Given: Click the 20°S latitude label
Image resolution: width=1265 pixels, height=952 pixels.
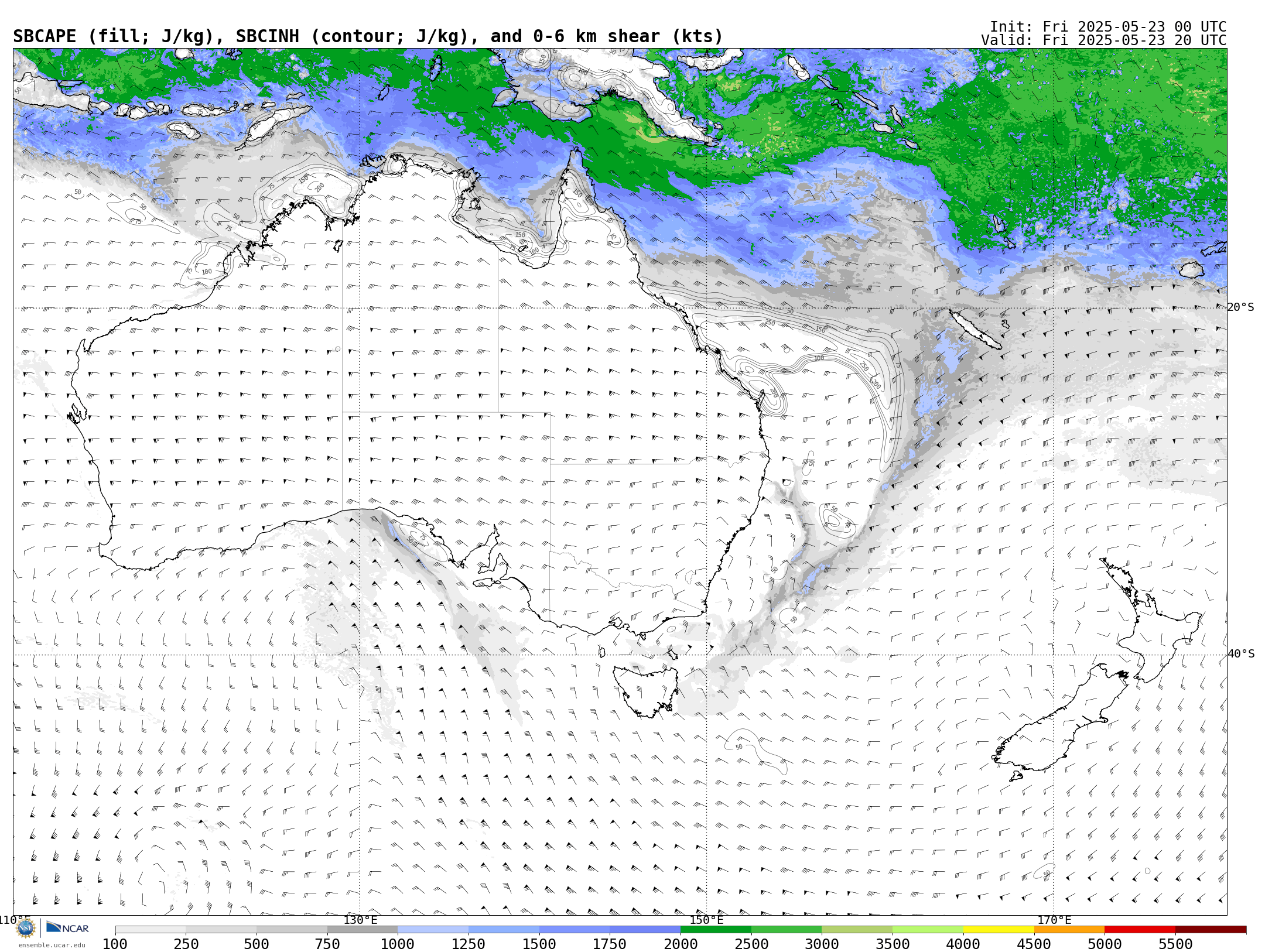Looking at the screenshot, I should coord(1241,307).
